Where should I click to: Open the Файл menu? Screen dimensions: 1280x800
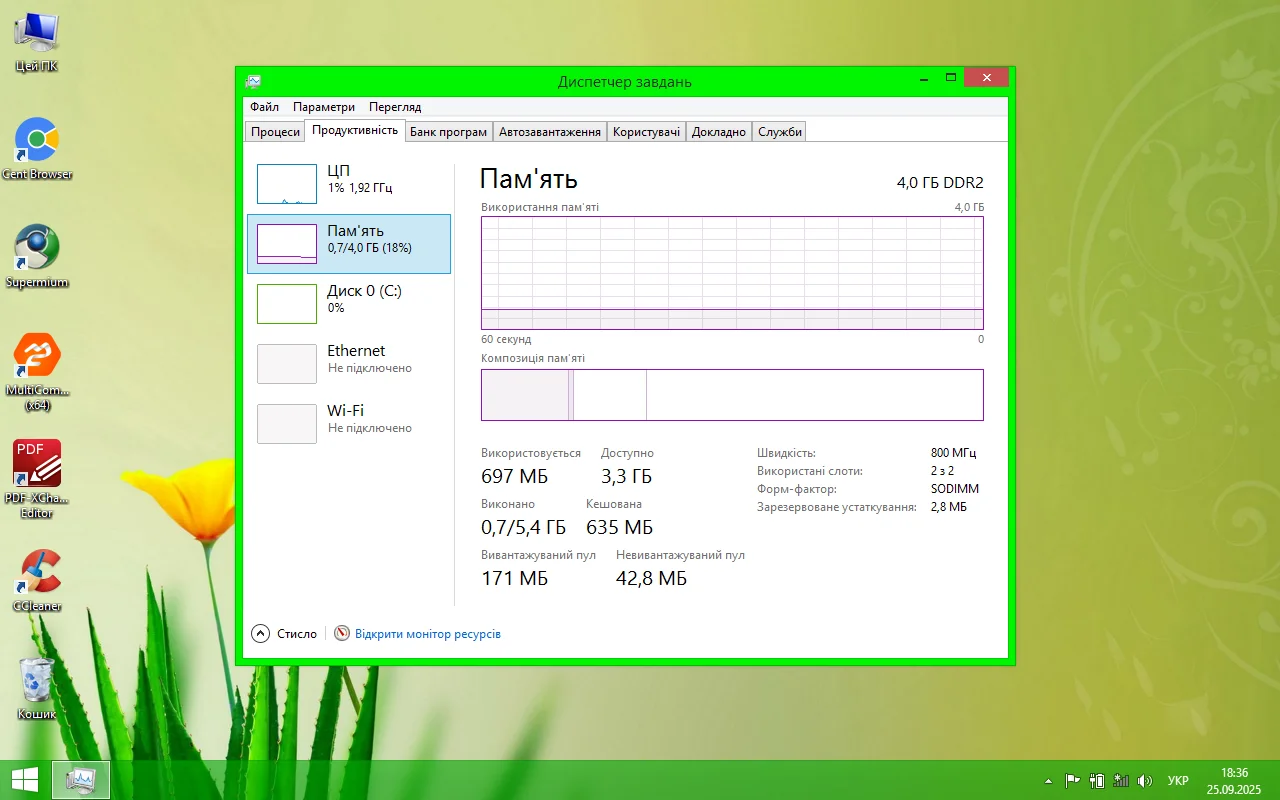[x=264, y=107]
